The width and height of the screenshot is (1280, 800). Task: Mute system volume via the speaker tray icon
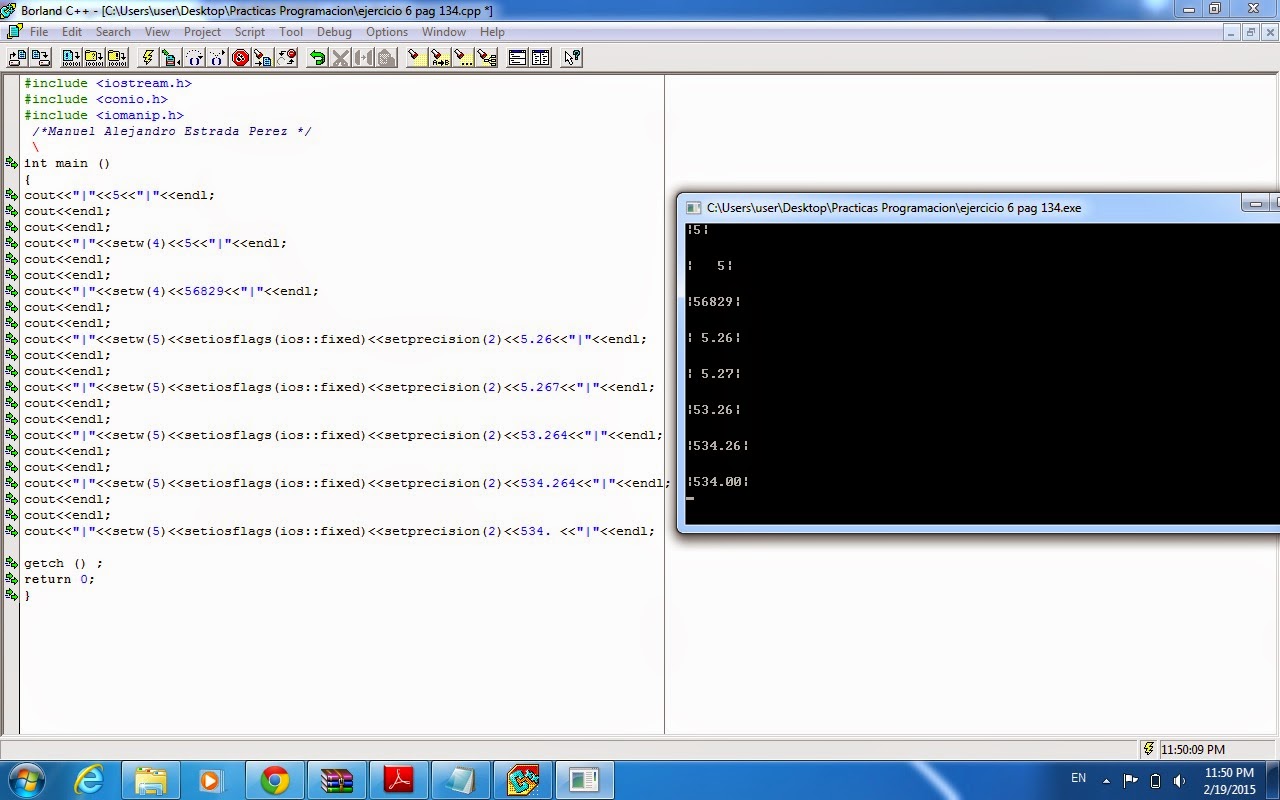1178,779
